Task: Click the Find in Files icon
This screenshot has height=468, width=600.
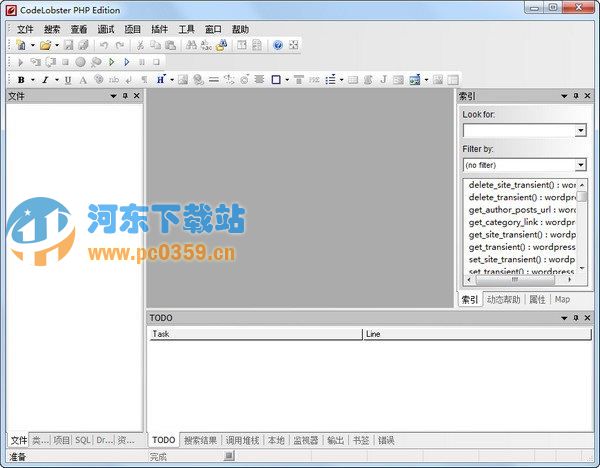Action: coord(222,45)
